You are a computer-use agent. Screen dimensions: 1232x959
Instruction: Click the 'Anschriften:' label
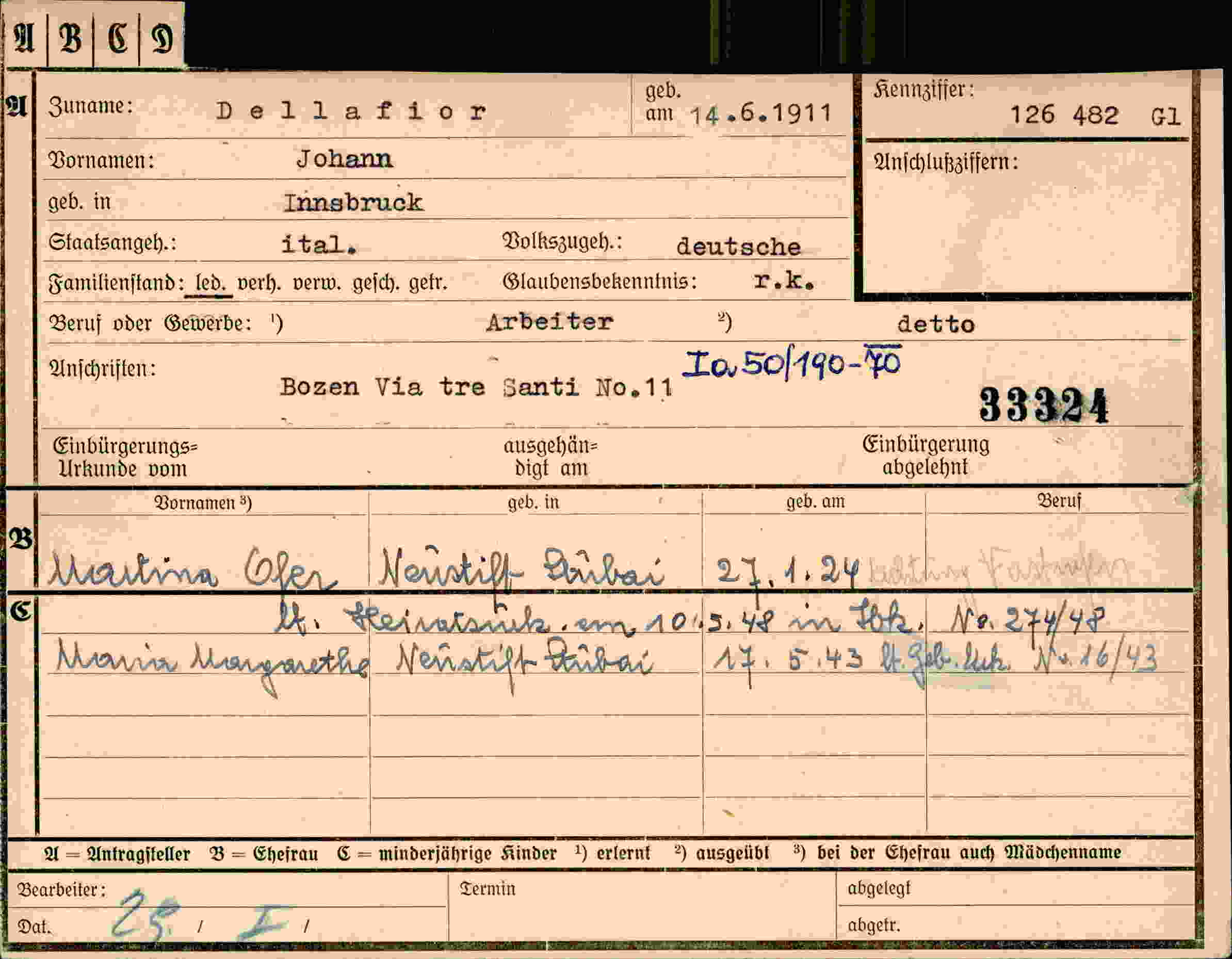pos(102,369)
